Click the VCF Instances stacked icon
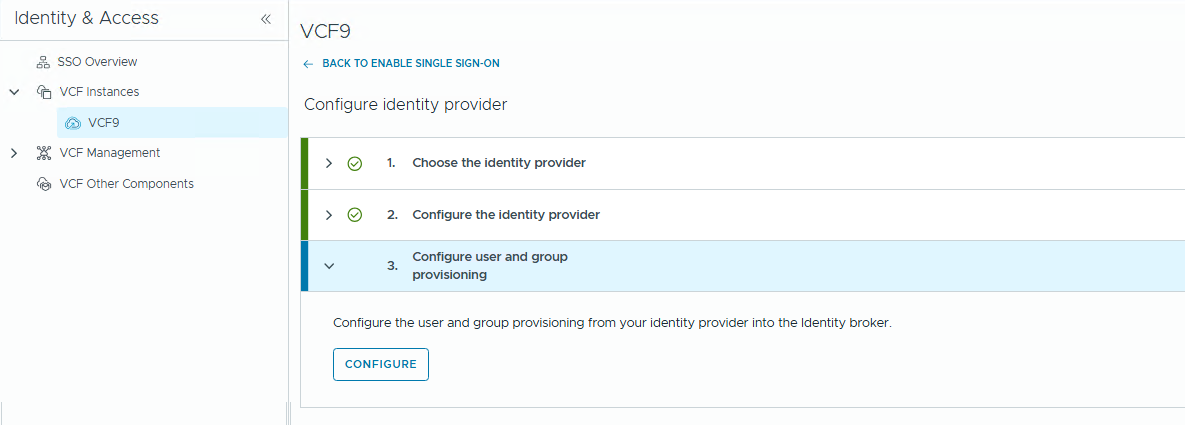Screen dimensions: 1185x425 [x=43, y=92]
